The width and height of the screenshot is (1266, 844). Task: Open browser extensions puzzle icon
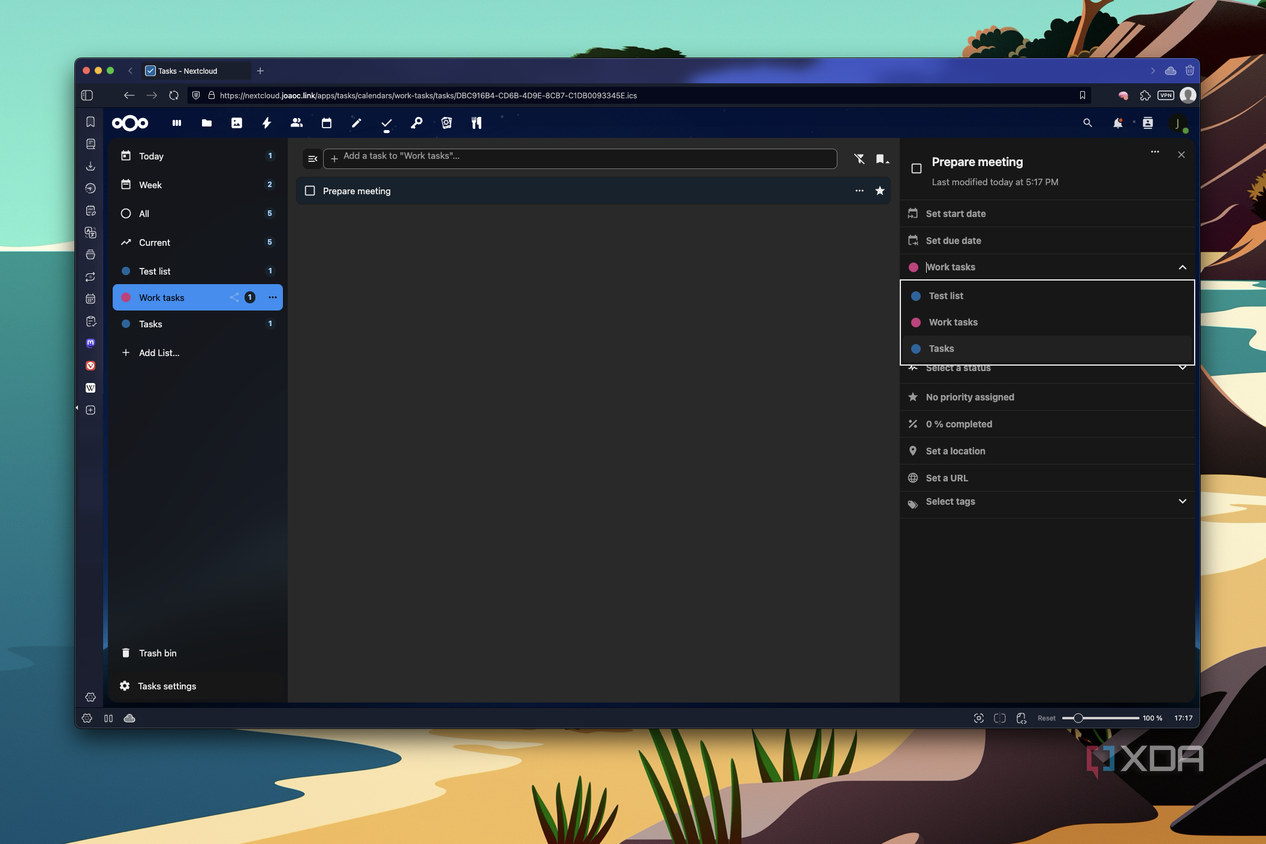click(1145, 95)
